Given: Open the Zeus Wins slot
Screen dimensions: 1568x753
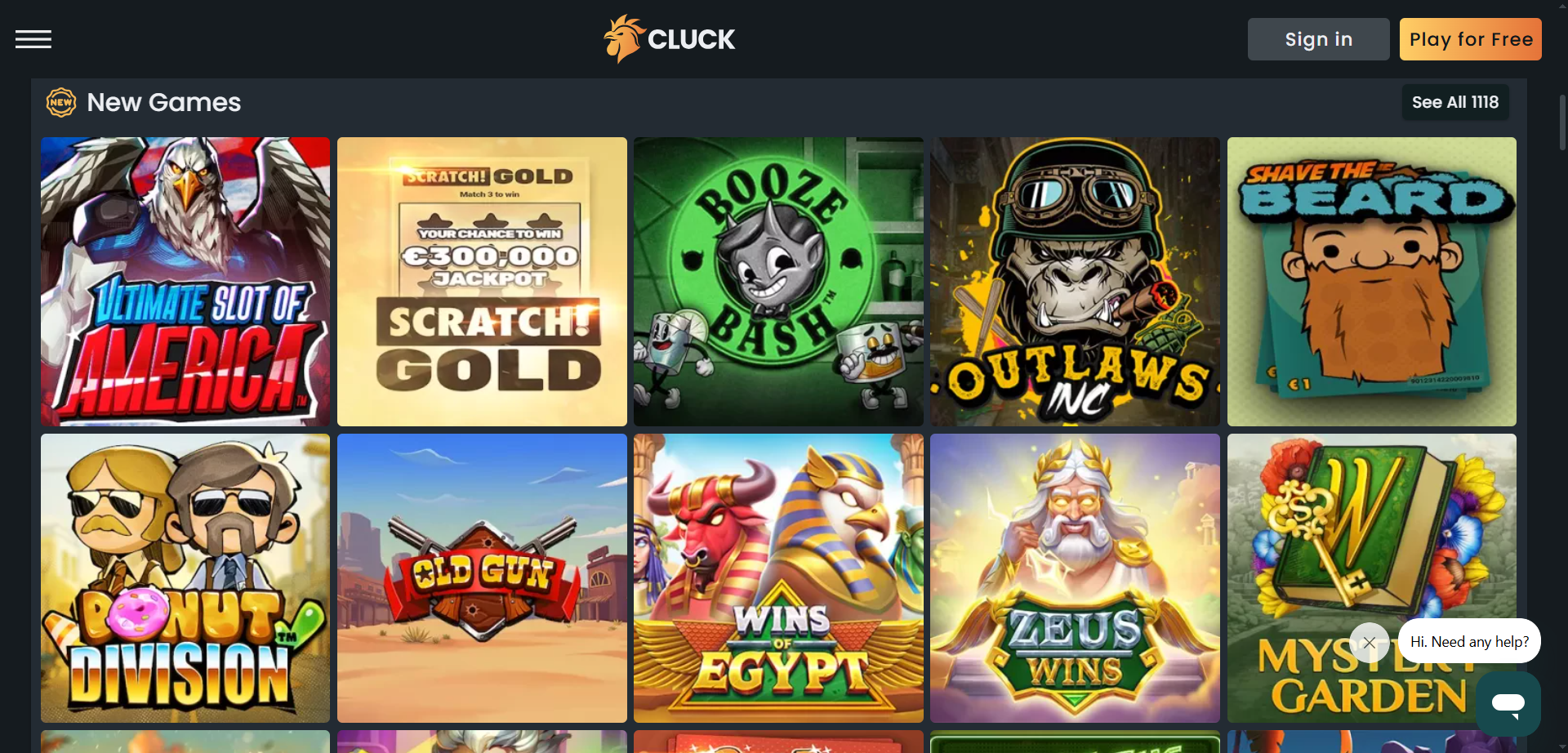Looking at the screenshot, I should (x=1075, y=578).
